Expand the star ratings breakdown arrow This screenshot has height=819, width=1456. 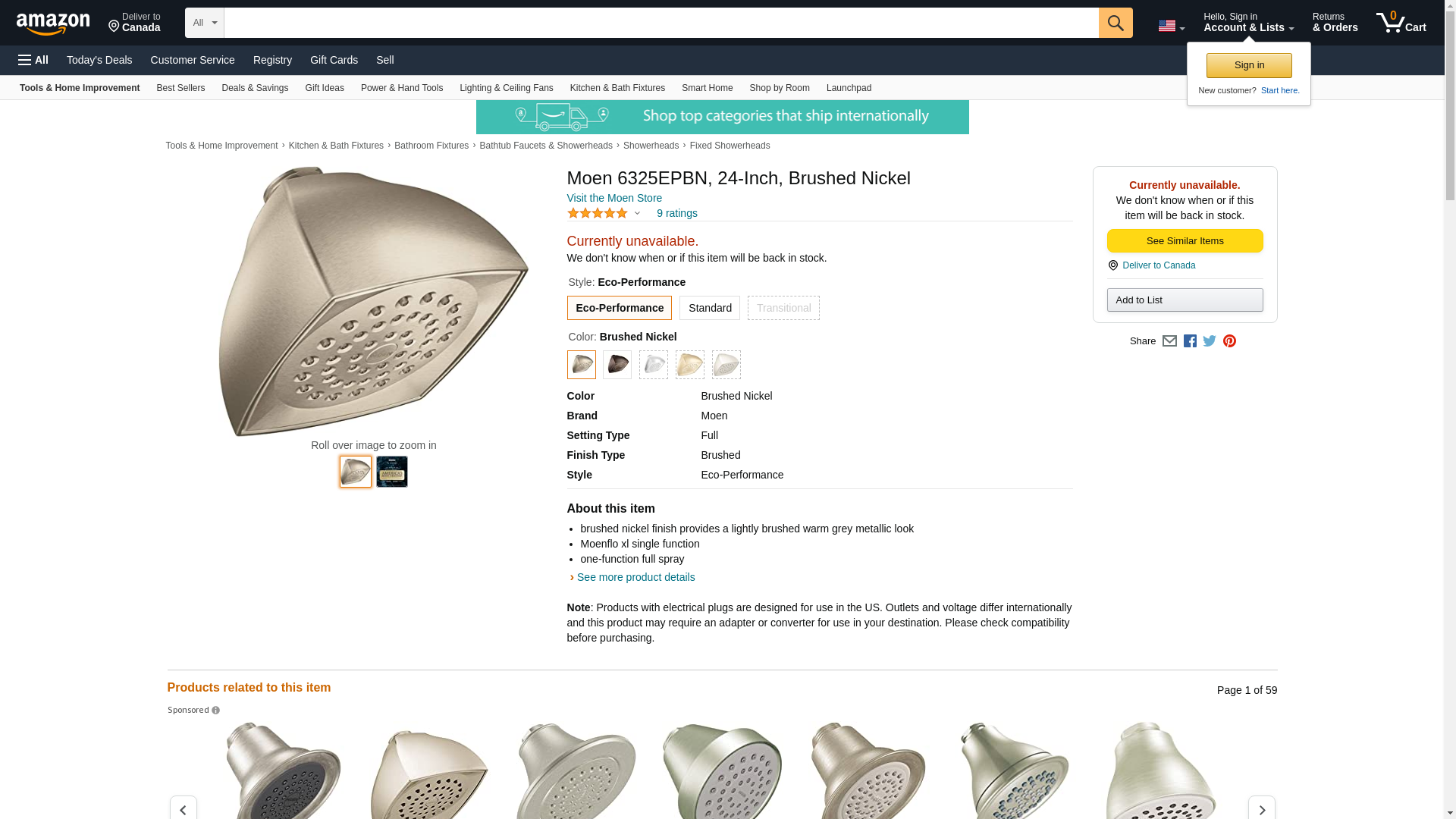click(x=637, y=214)
